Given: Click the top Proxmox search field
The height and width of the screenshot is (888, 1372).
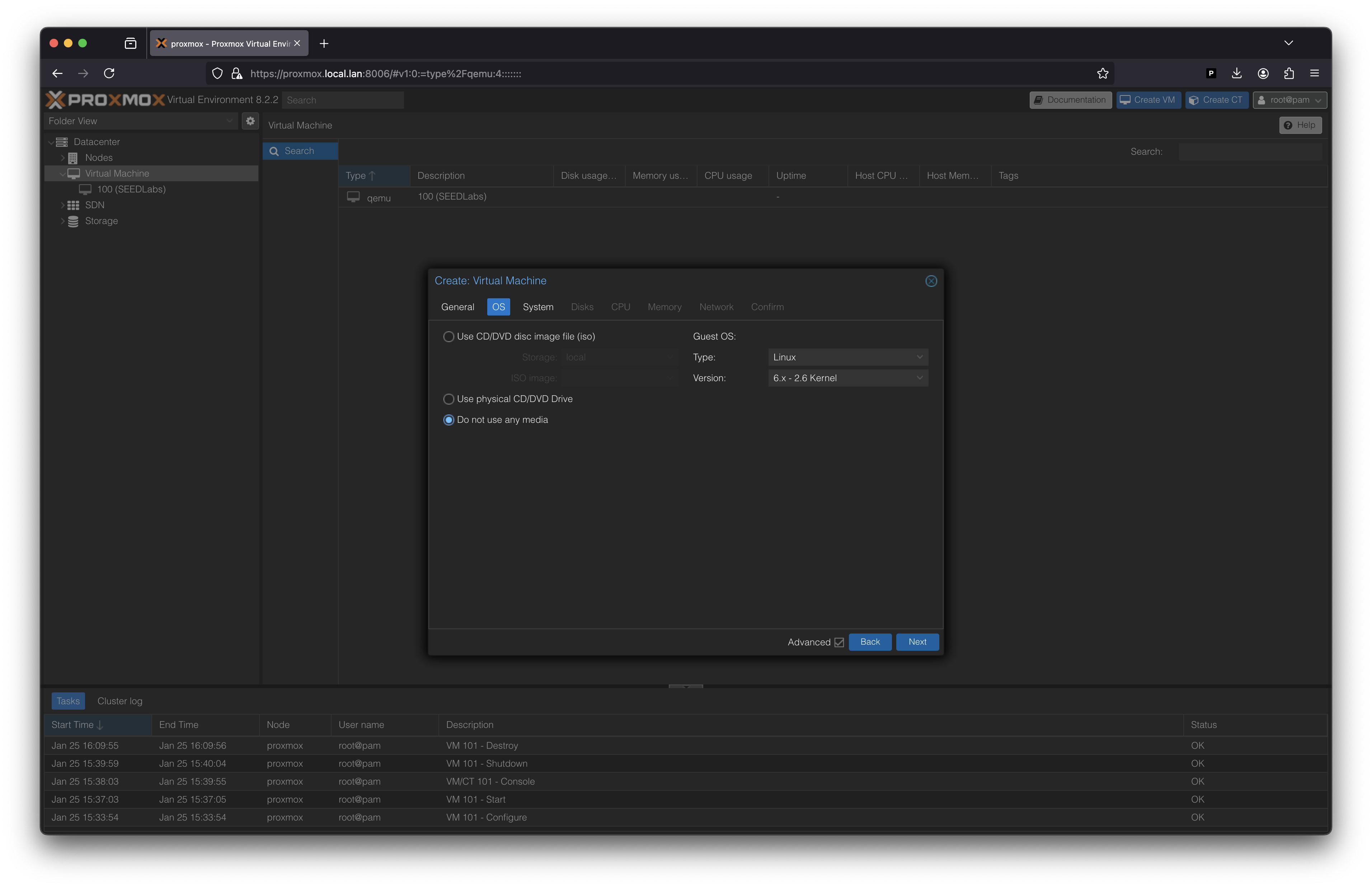Looking at the screenshot, I should coord(343,101).
